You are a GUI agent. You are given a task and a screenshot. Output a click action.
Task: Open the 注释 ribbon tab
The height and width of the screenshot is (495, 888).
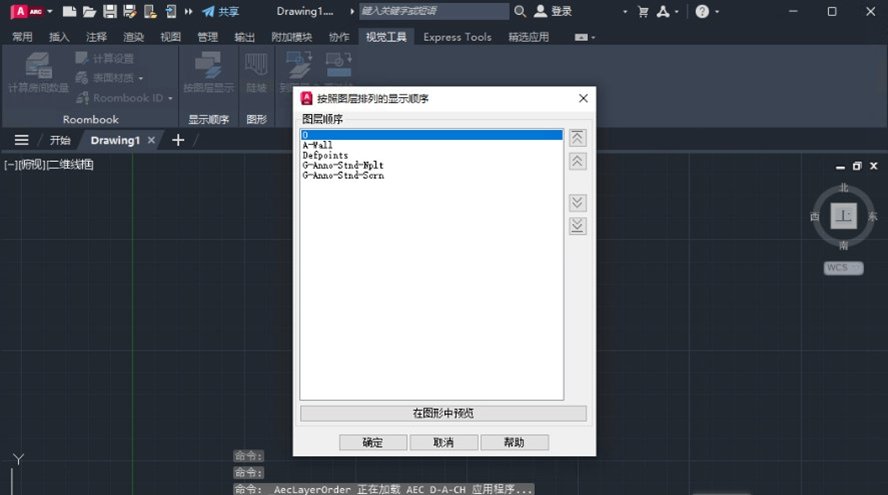pos(96,37)
